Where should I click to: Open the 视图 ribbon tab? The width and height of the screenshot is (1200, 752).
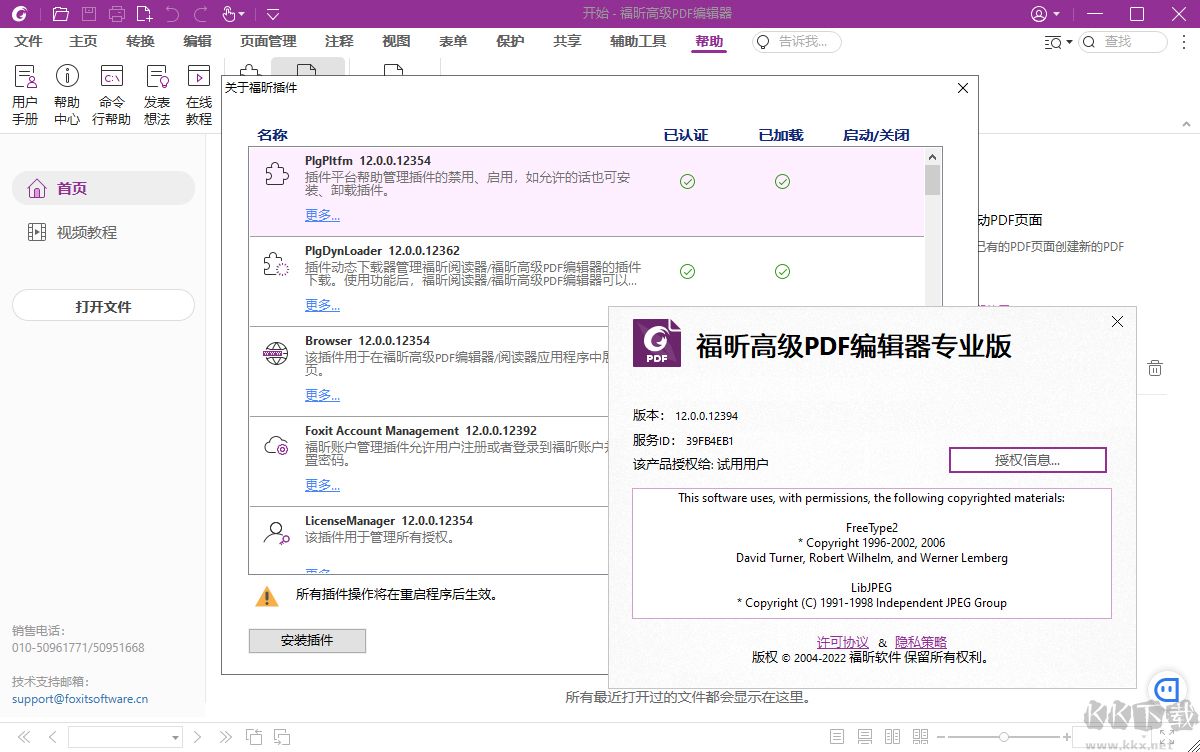click(x=395, y=41)
